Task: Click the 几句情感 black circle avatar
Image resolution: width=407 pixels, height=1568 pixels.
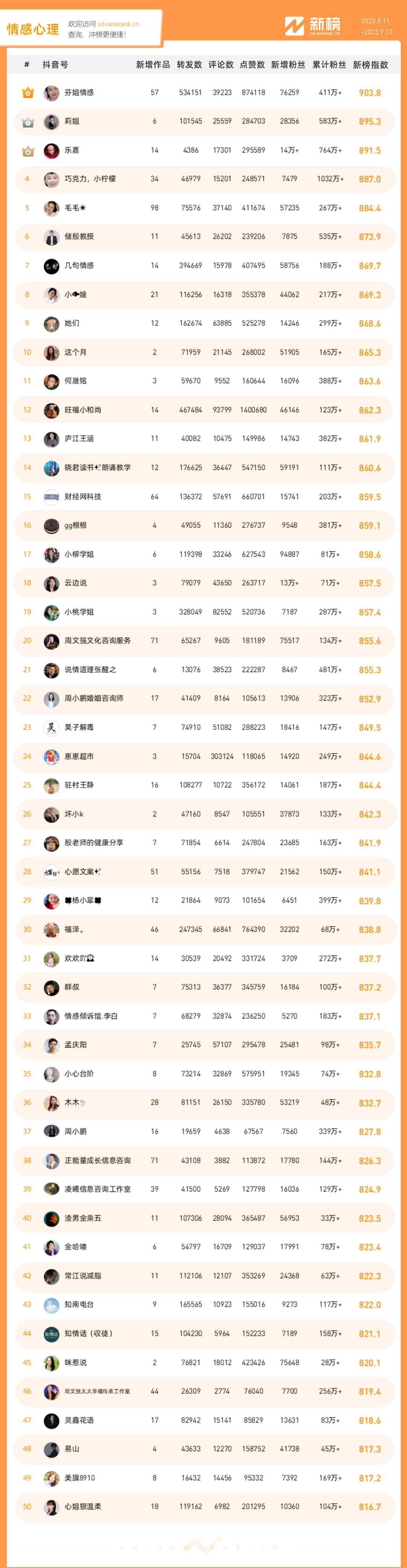Action: (x=52, y=266)
